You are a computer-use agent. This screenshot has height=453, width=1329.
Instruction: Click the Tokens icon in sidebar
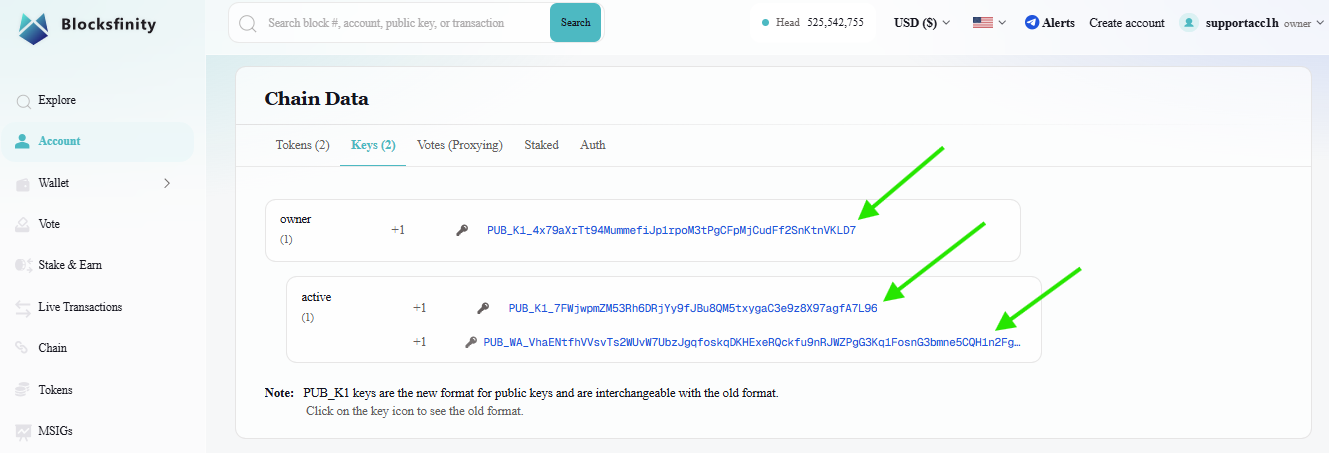22,390
